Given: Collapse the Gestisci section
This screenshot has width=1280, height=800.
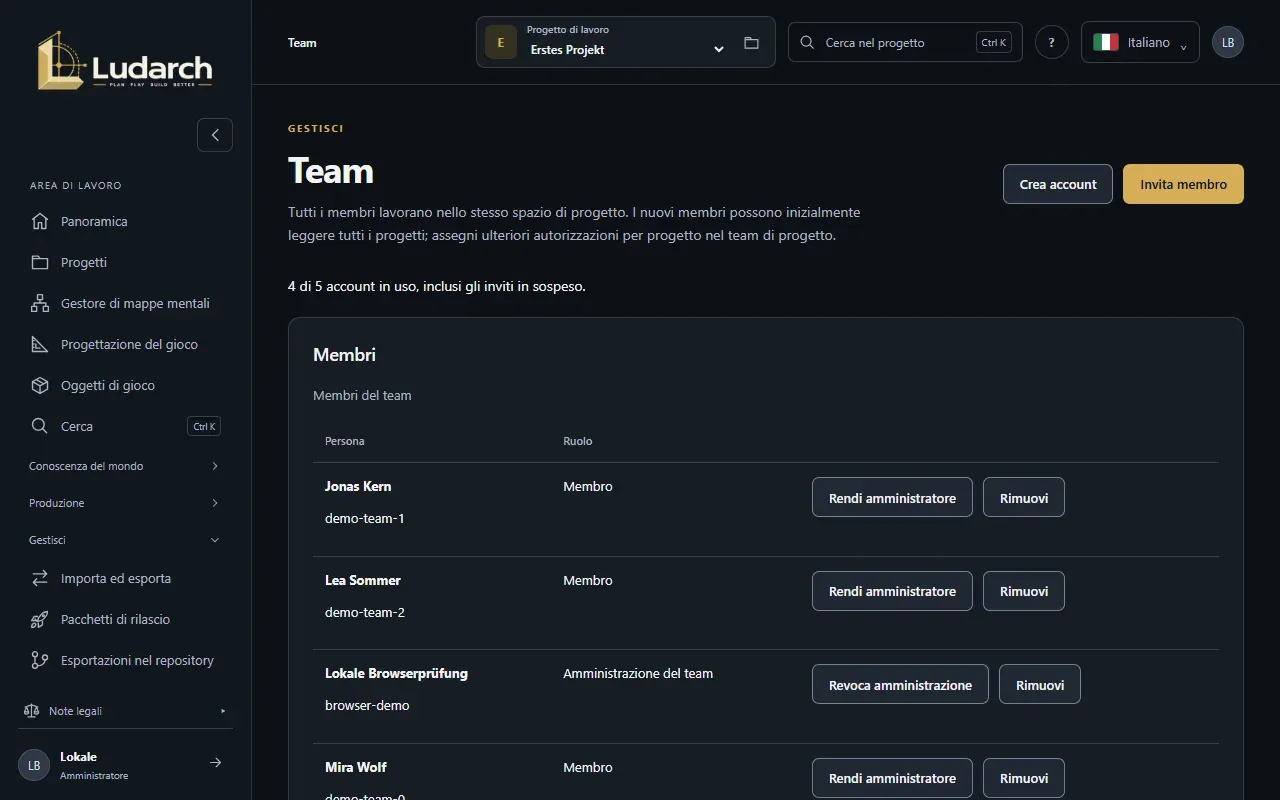Looking at the screenshot, I should coord(125,540).
